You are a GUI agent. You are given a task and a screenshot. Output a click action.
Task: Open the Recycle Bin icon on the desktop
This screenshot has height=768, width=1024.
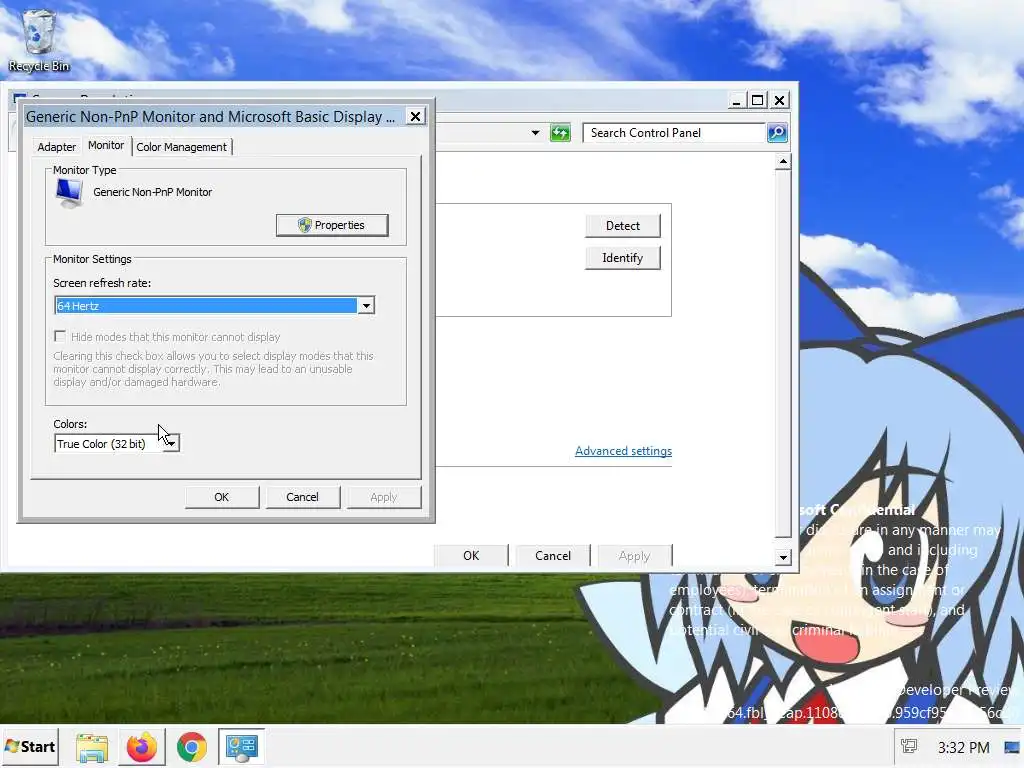[39, 40]
